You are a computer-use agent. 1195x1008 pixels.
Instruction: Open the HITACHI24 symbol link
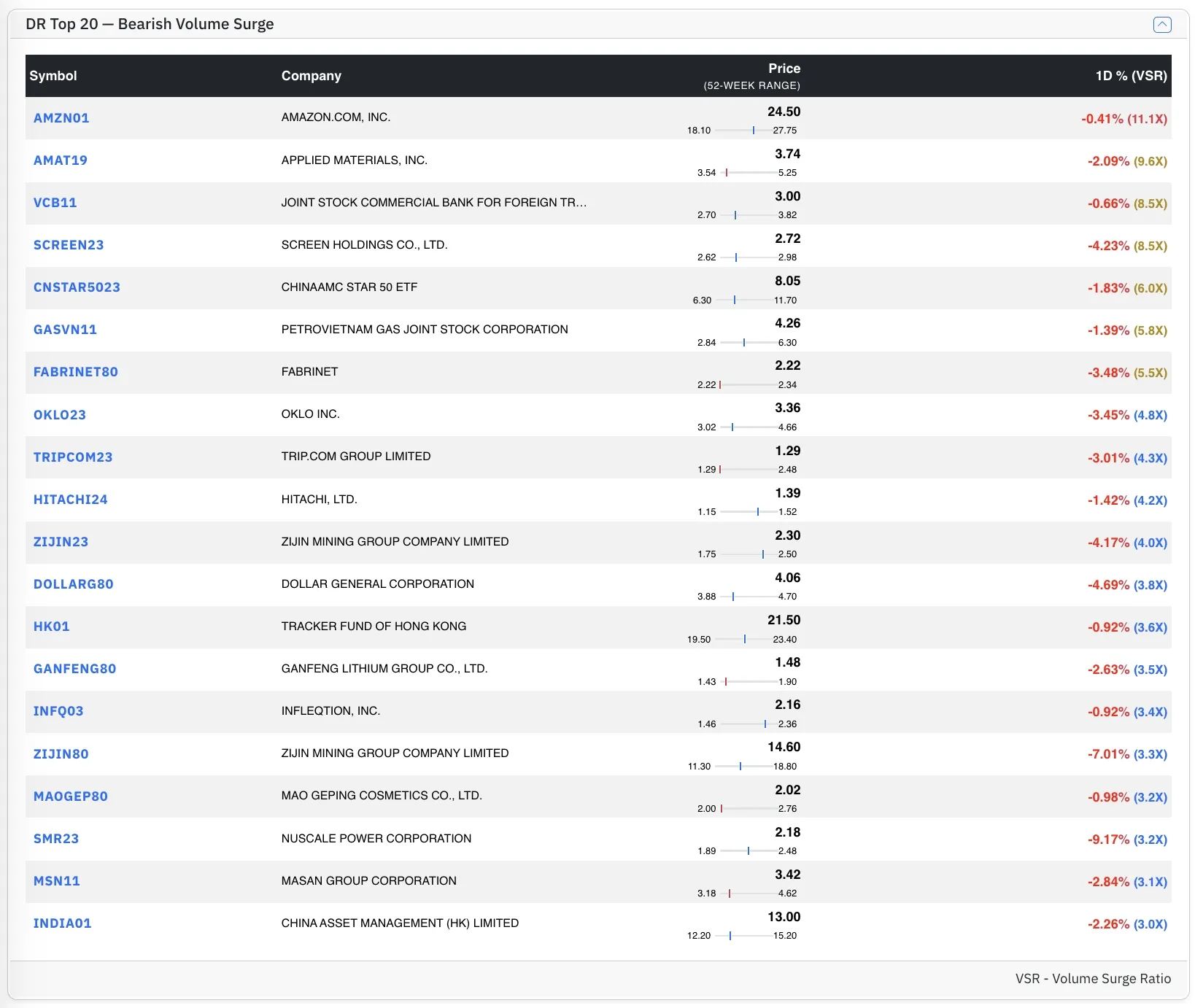coord(71,500)
